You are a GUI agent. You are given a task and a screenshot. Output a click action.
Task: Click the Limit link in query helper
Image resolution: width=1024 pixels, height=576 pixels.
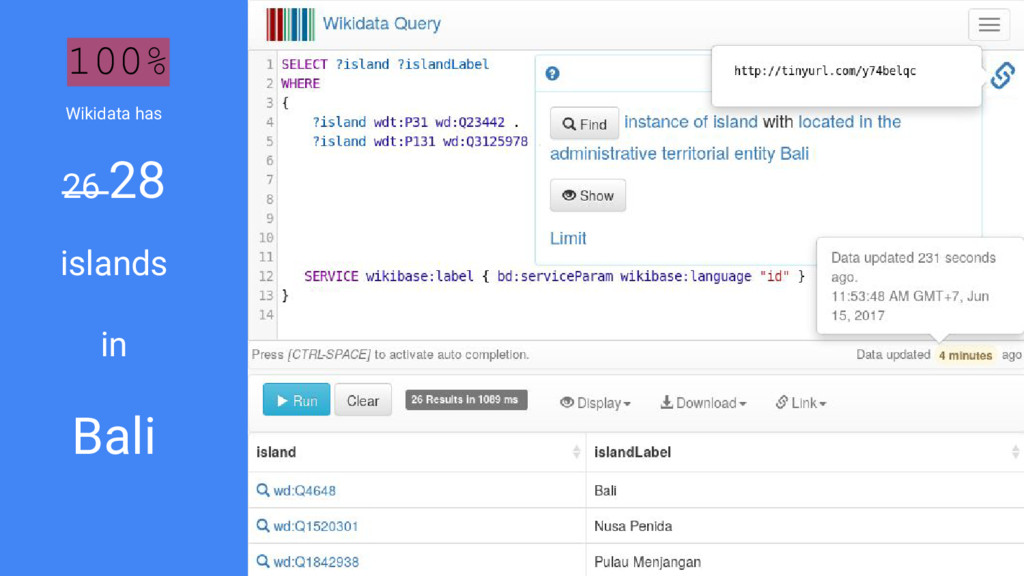(x=568, y=238)
